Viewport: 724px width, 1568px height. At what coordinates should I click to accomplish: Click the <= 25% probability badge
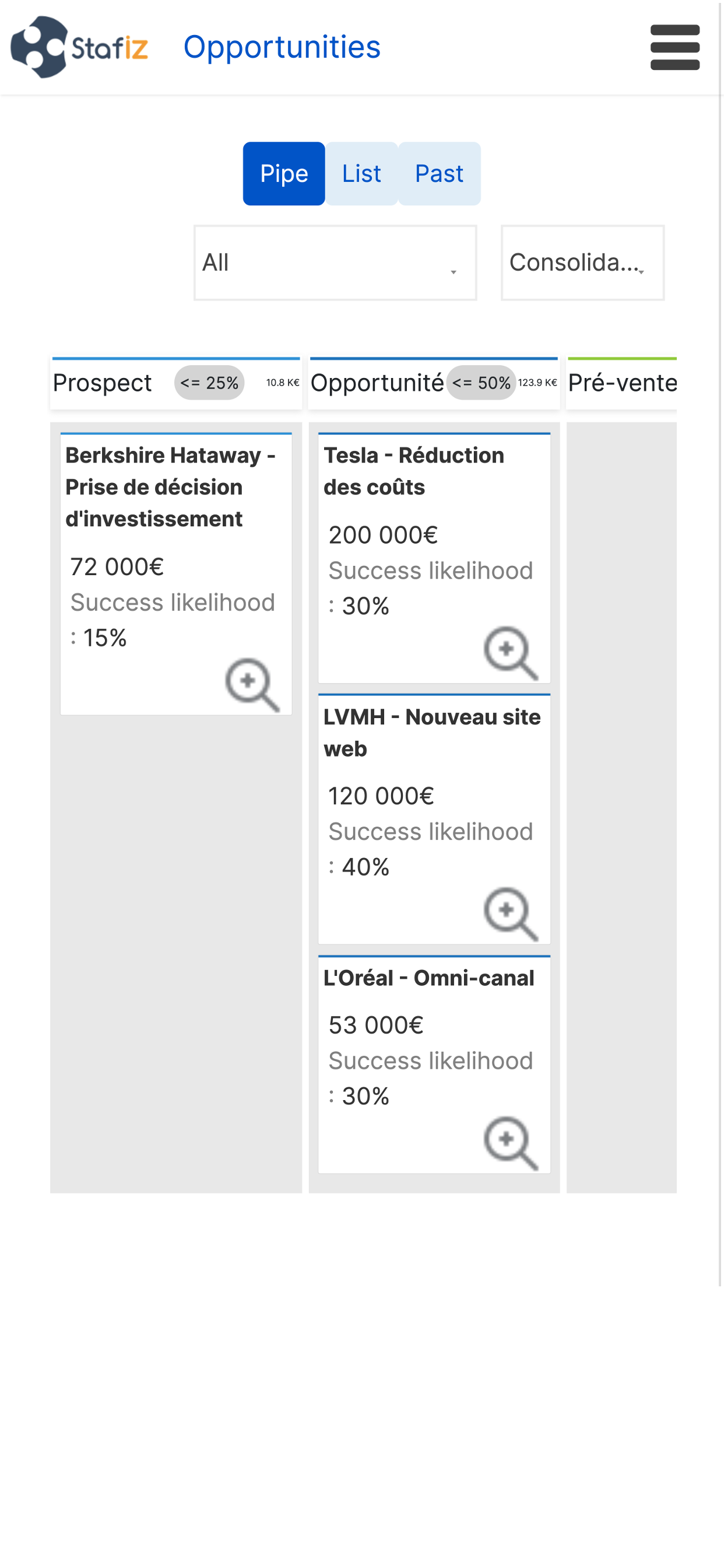pos(209,383)
